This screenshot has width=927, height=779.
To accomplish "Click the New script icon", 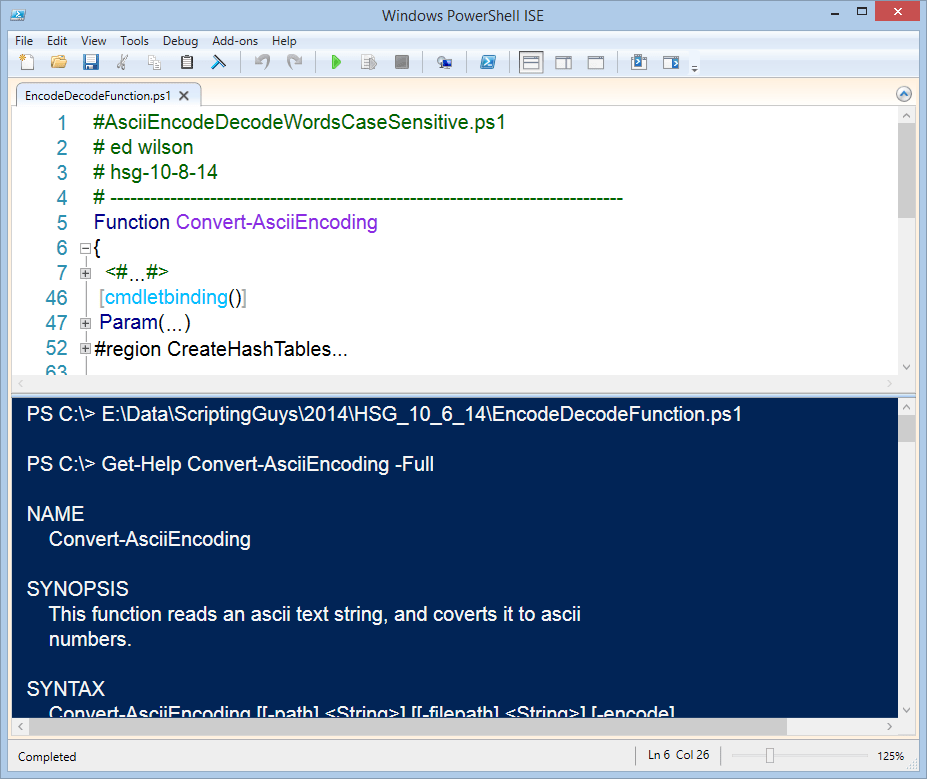I will 27,62.
